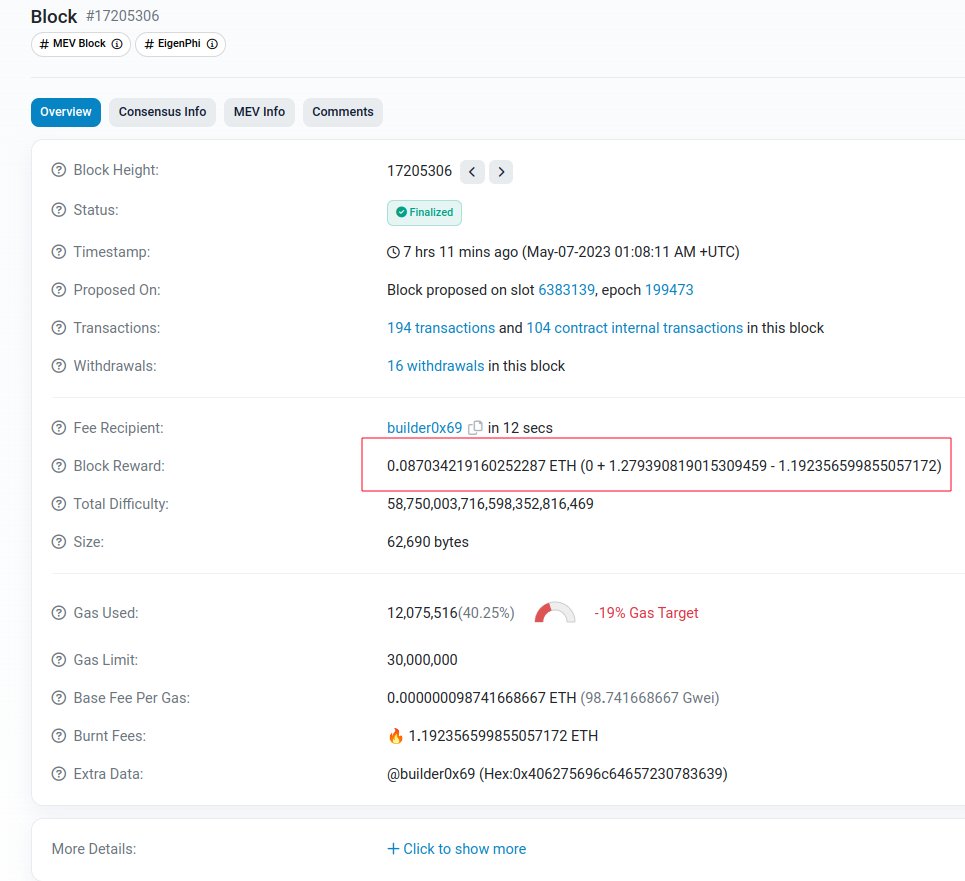Click the help icon beside Withdrawals
The image size is (965, 881).
pyautogui.click(x=58, y=366)
